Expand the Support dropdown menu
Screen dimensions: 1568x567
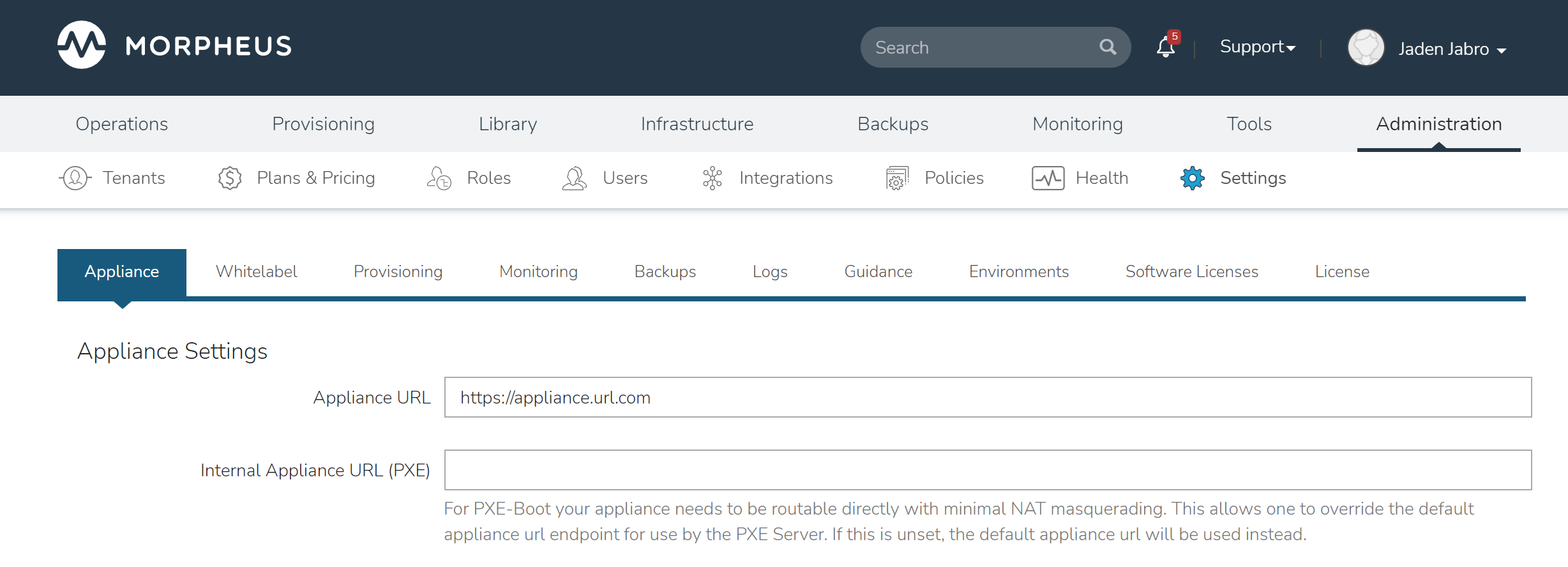(x=1257, y=47)
